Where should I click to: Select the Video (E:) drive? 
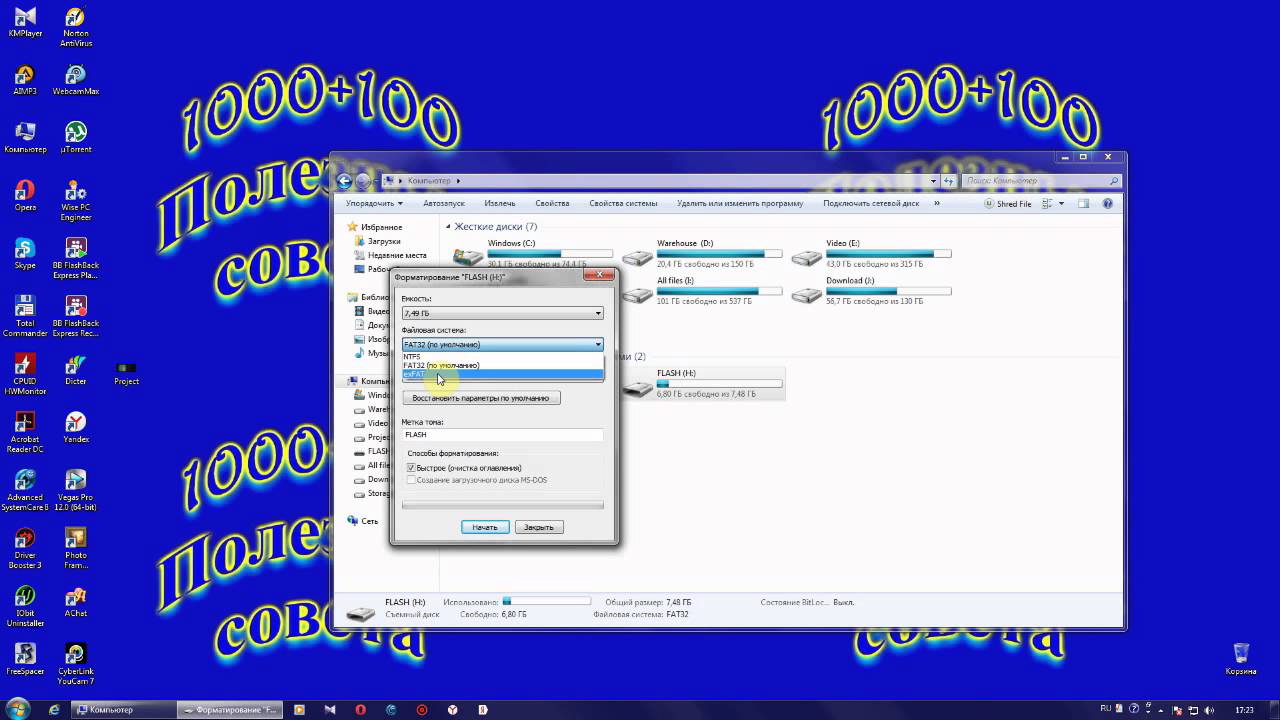pyautogui.click(x=872, y=253)
